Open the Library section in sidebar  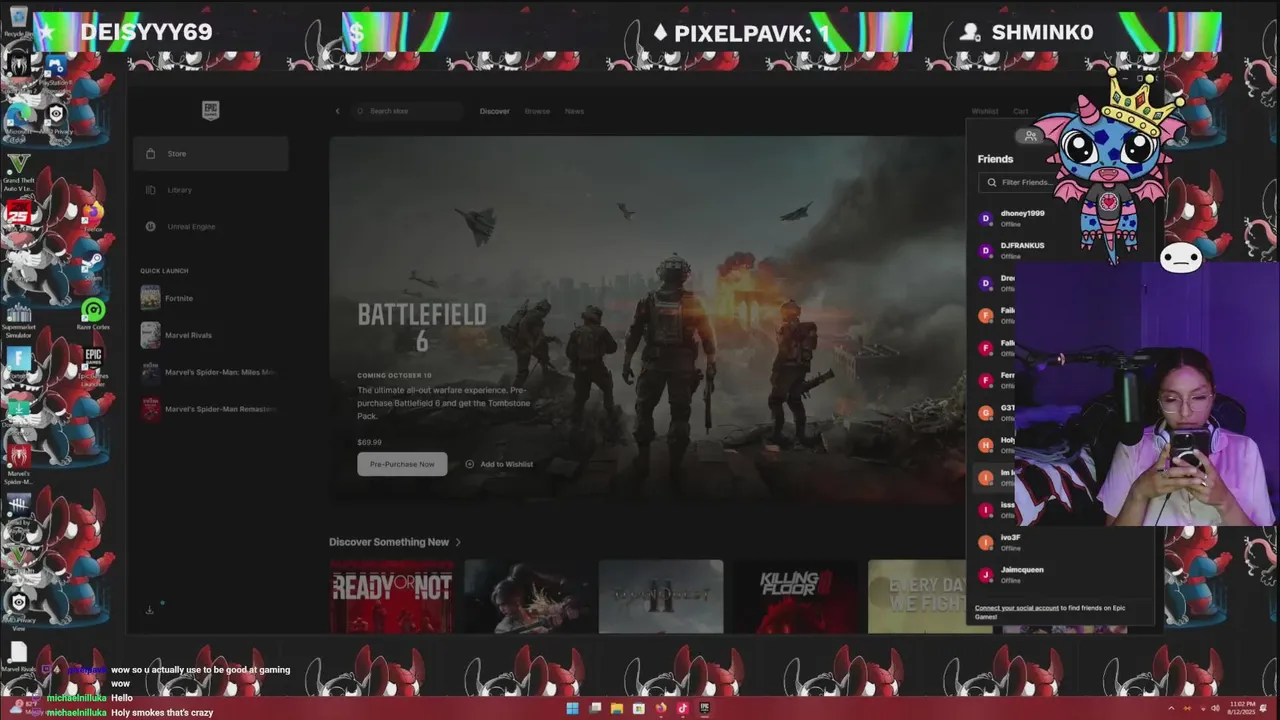click(x=211, y=190)
